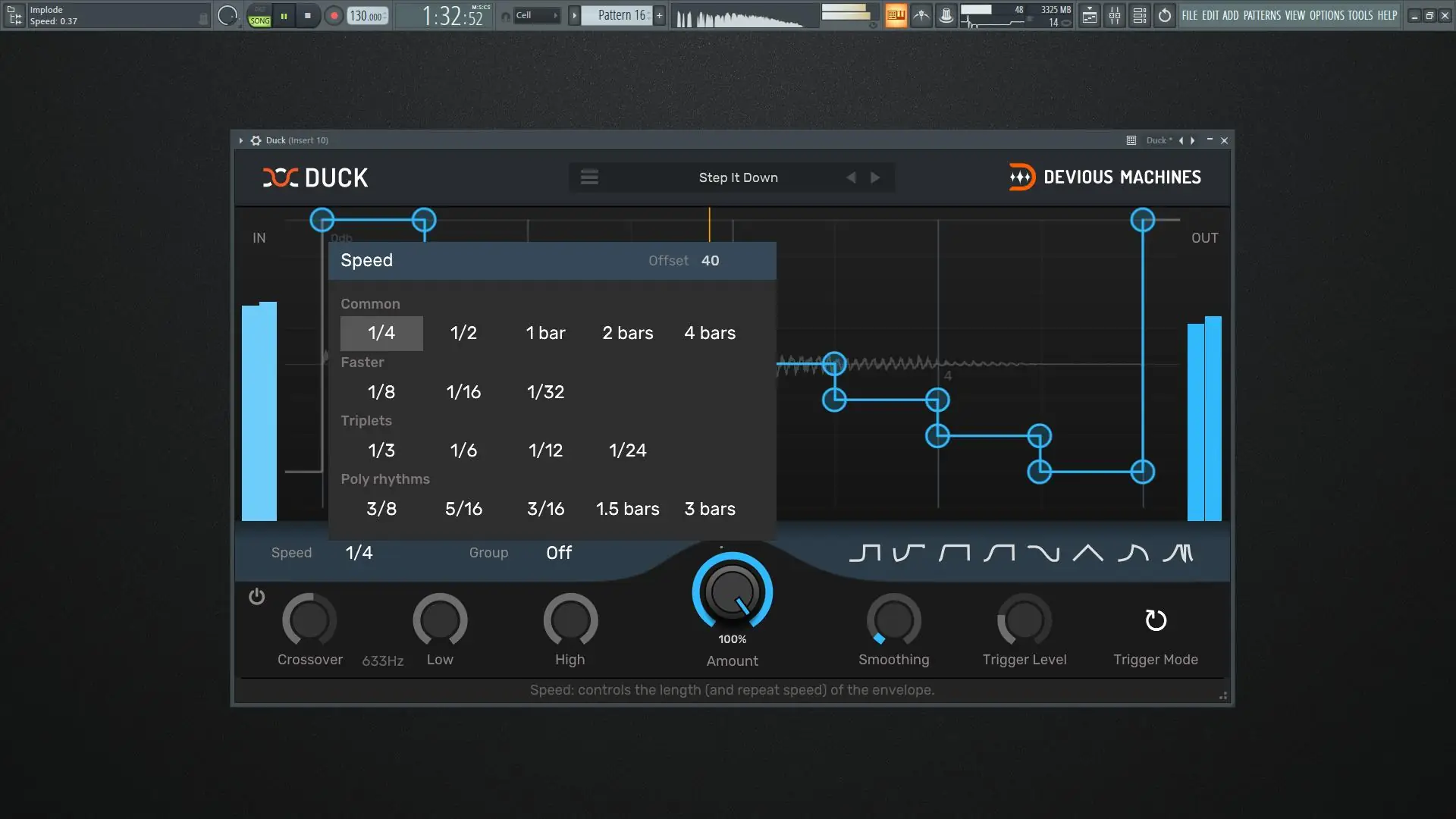Select the first envelope shape preset icon
This screenshot has height=819, width=1456.
[864, 554]
